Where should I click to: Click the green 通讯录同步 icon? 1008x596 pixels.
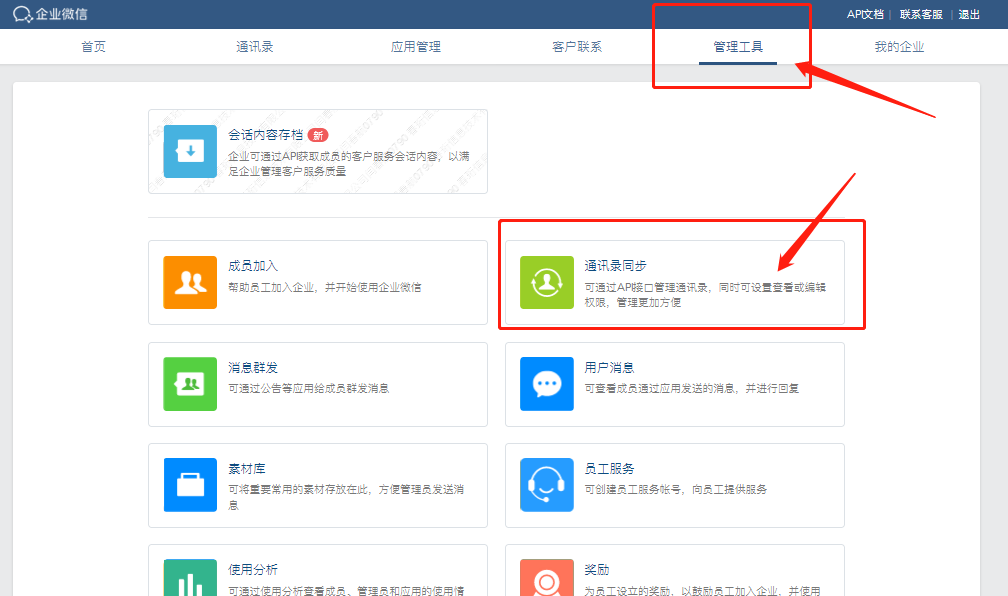click(x=546, y=282)
